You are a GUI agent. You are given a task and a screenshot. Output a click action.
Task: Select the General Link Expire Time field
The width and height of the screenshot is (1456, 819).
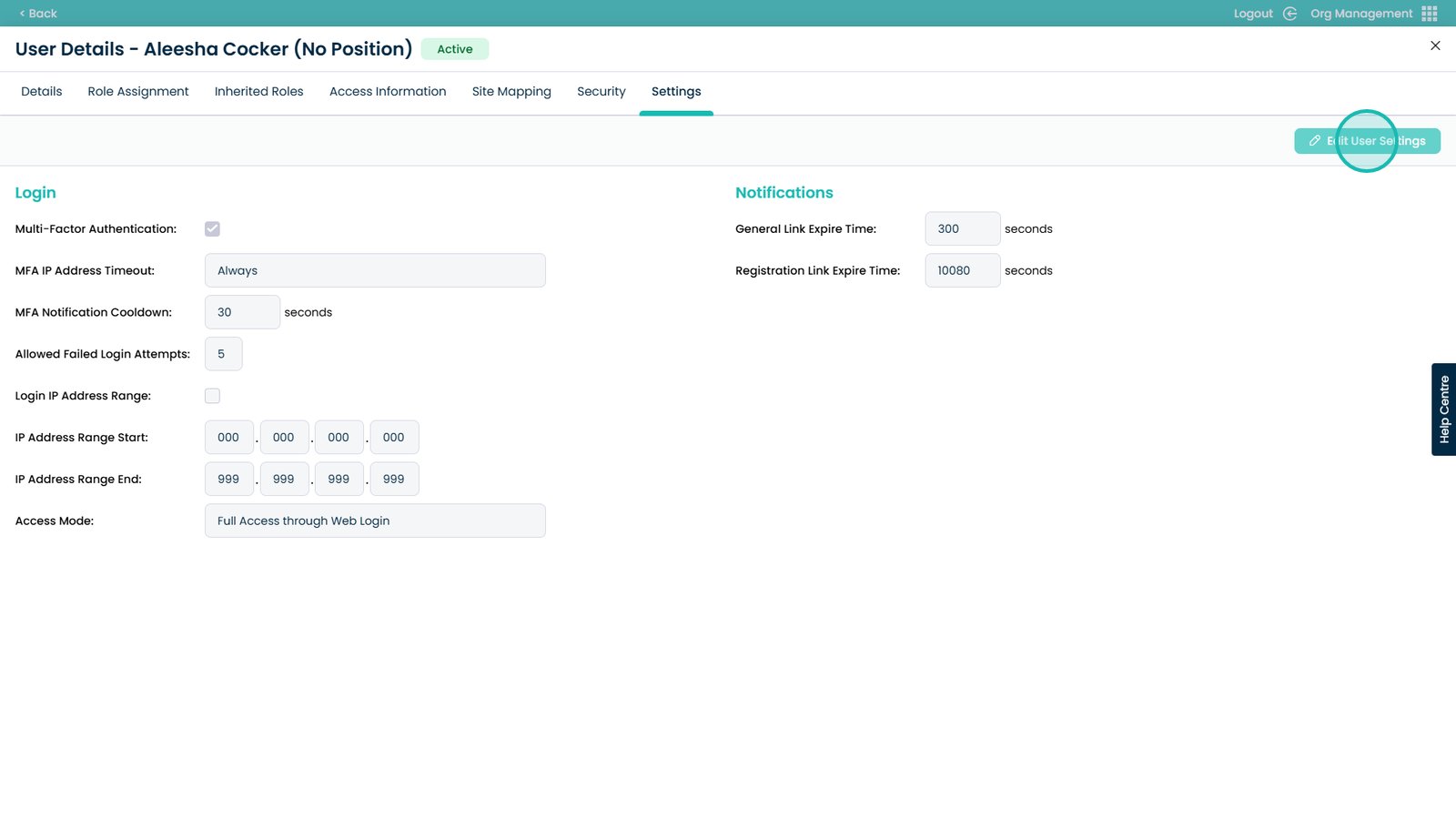962,229
